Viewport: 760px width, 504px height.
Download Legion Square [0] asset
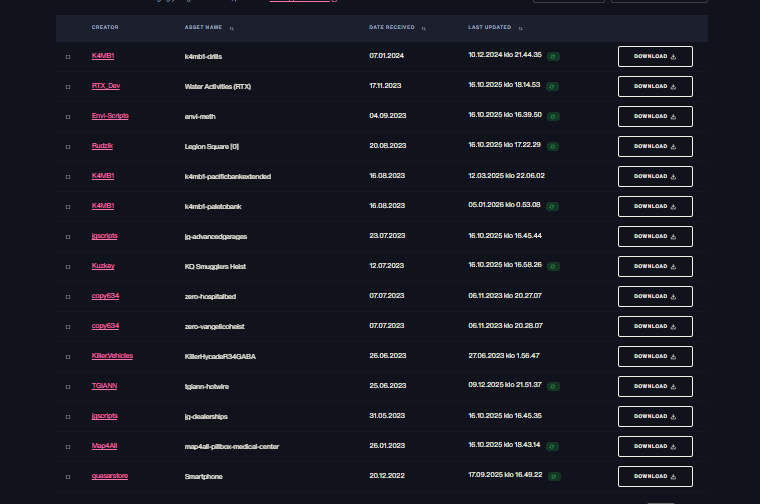click(x=655, y=147)
